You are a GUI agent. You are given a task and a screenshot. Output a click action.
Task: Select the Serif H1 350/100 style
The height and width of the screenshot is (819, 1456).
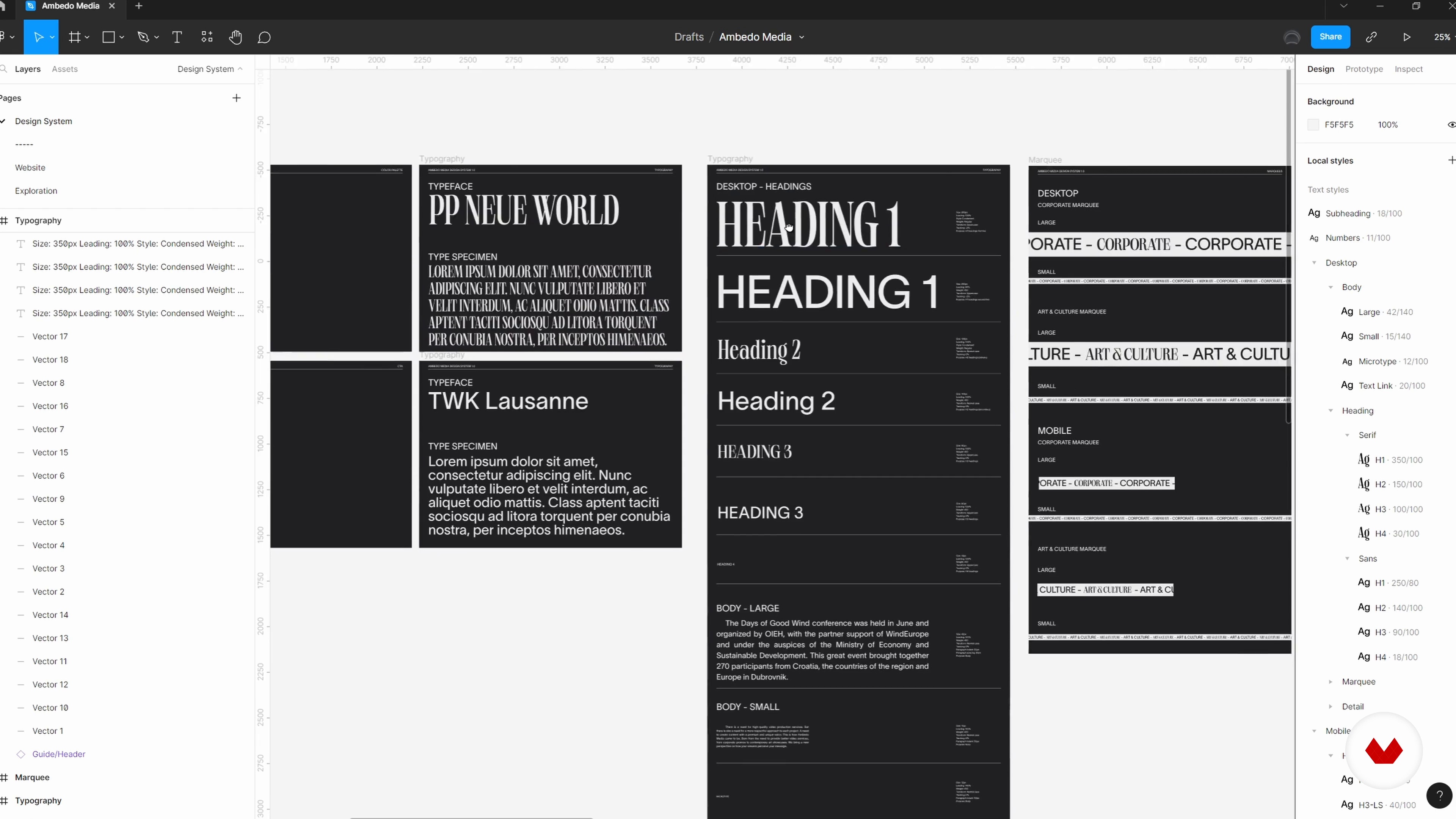click(1390, 460)
